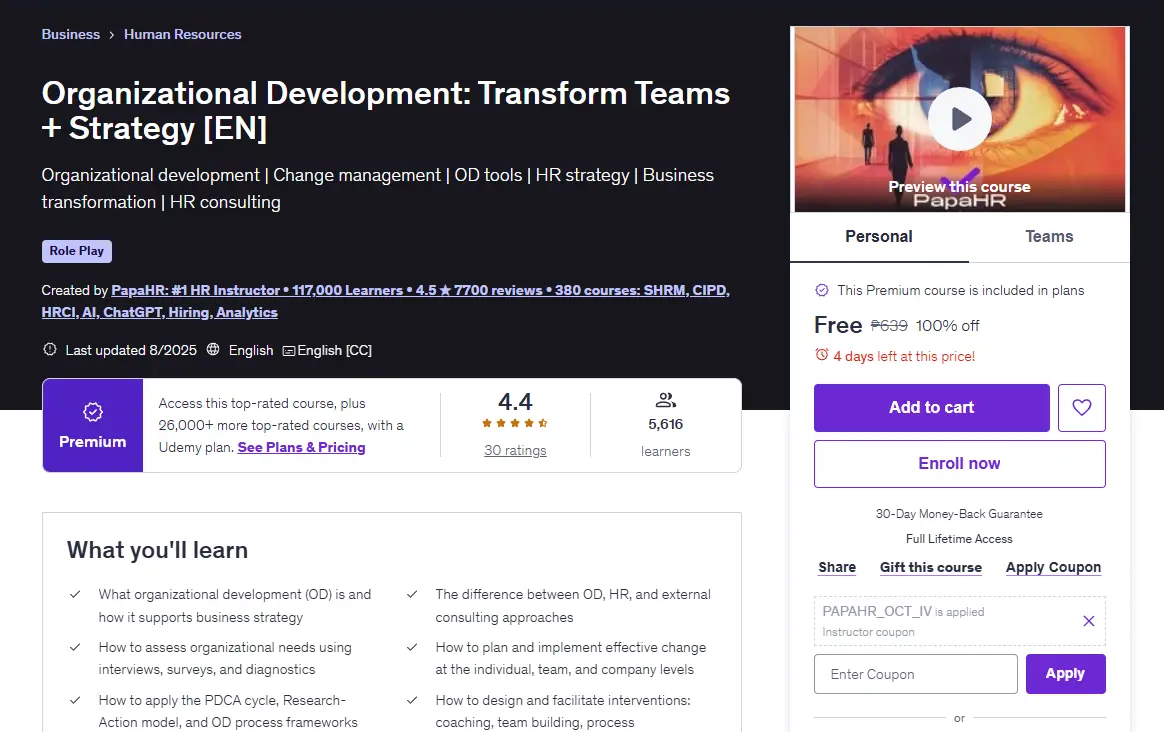Click the Enroll now button

[x=959, y=464]
